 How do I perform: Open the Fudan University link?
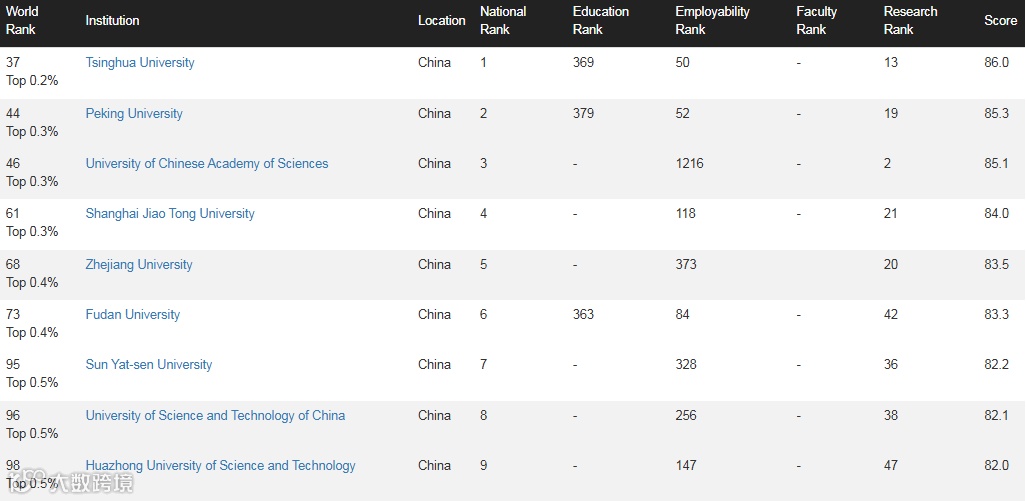click(133, 315)
